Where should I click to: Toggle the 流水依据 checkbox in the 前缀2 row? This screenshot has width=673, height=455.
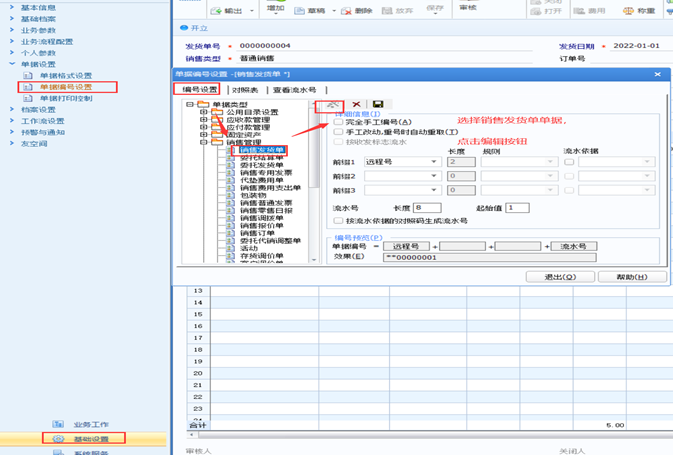point(569,176)
